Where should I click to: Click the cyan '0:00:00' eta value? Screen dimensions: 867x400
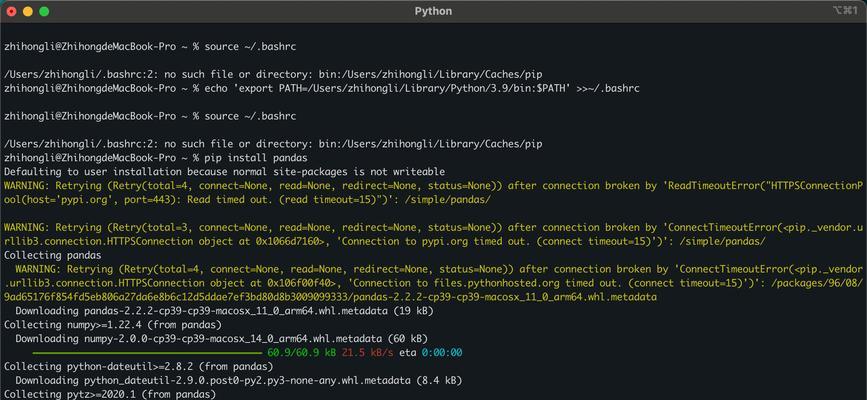click(x=442, y=352)
